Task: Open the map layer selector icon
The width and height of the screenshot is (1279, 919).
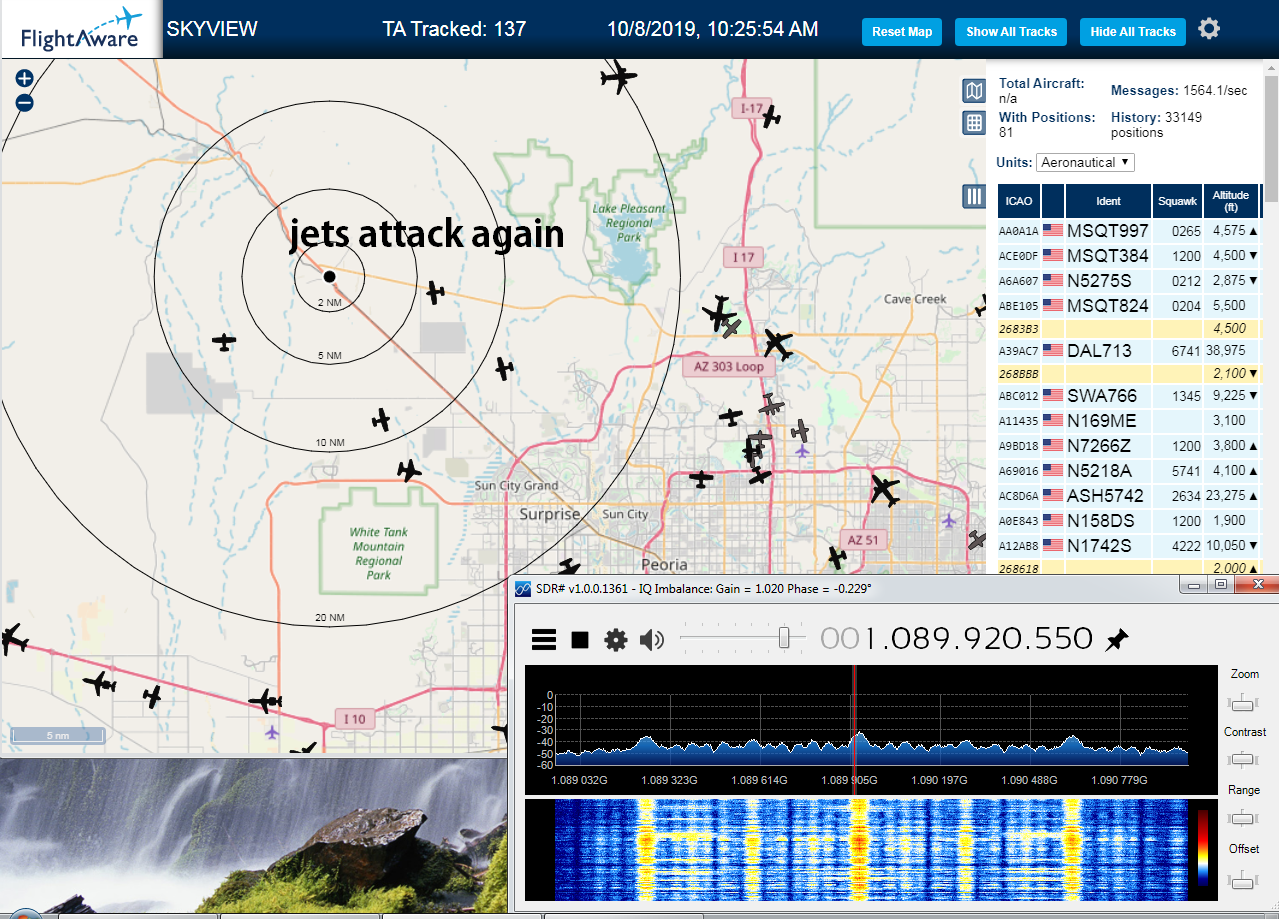Action: (974, 91)
